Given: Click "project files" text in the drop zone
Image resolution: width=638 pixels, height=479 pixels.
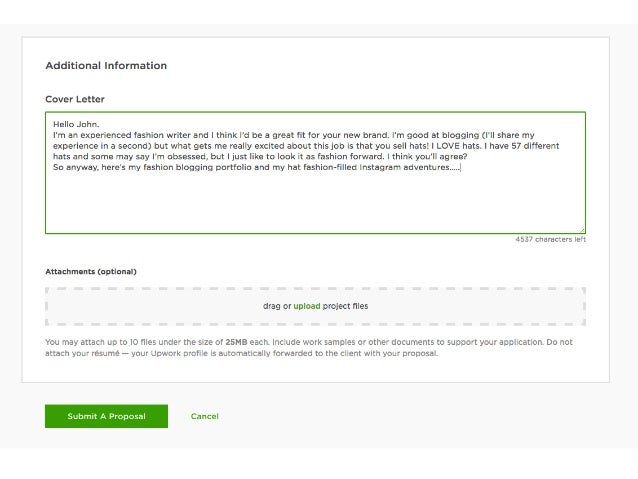Looking at the screenshot, I should pyautogui.click(x=345, y=306).
